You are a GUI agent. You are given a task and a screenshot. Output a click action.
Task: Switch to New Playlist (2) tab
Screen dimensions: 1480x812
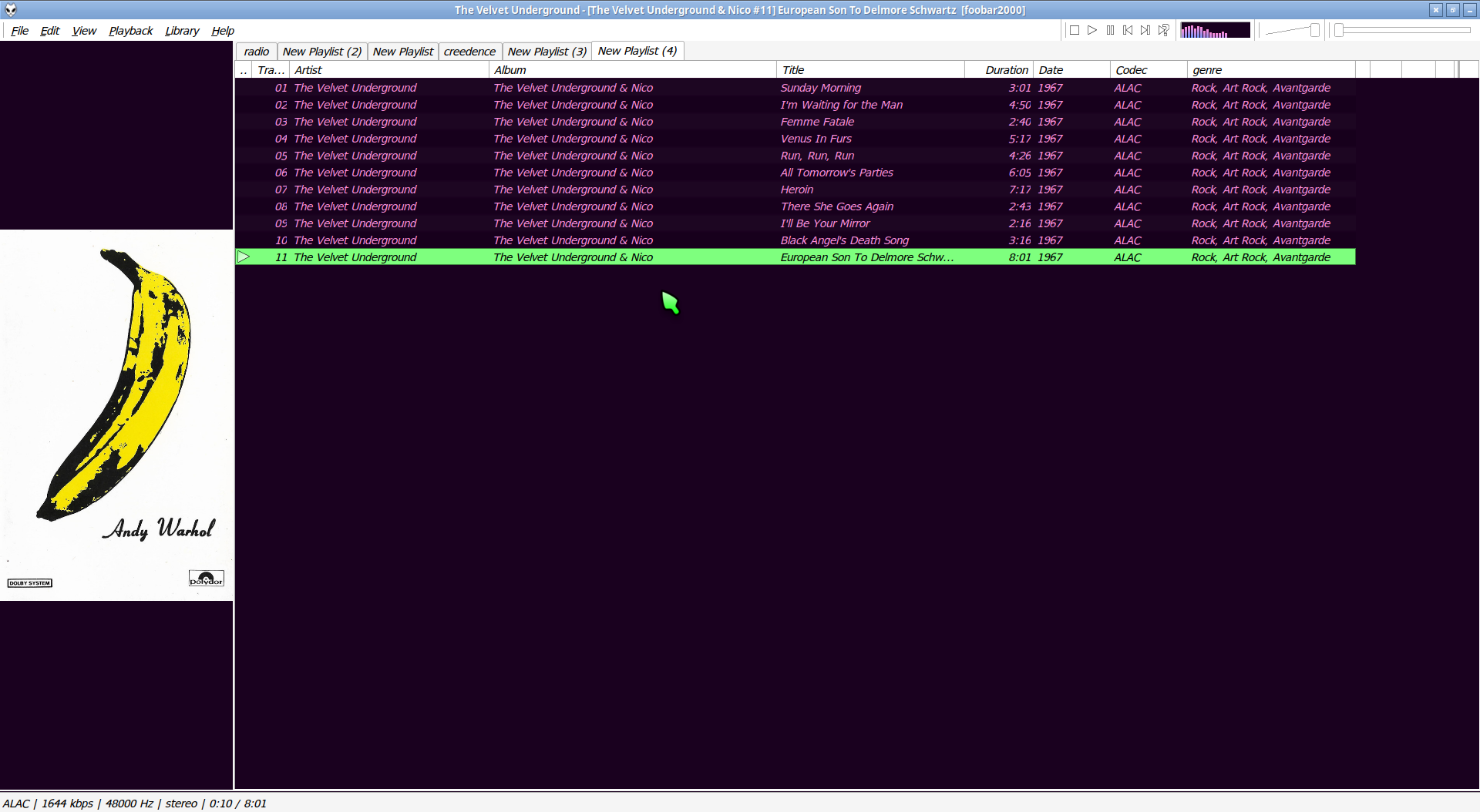click(x=321, y=52)
